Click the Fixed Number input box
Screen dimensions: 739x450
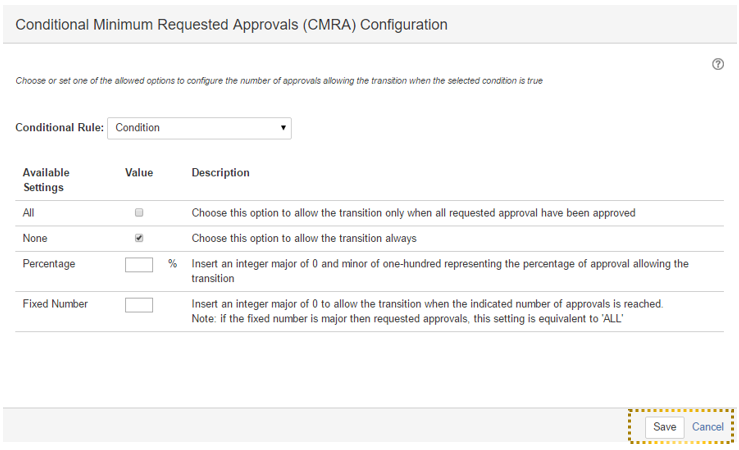pos(139,304)
